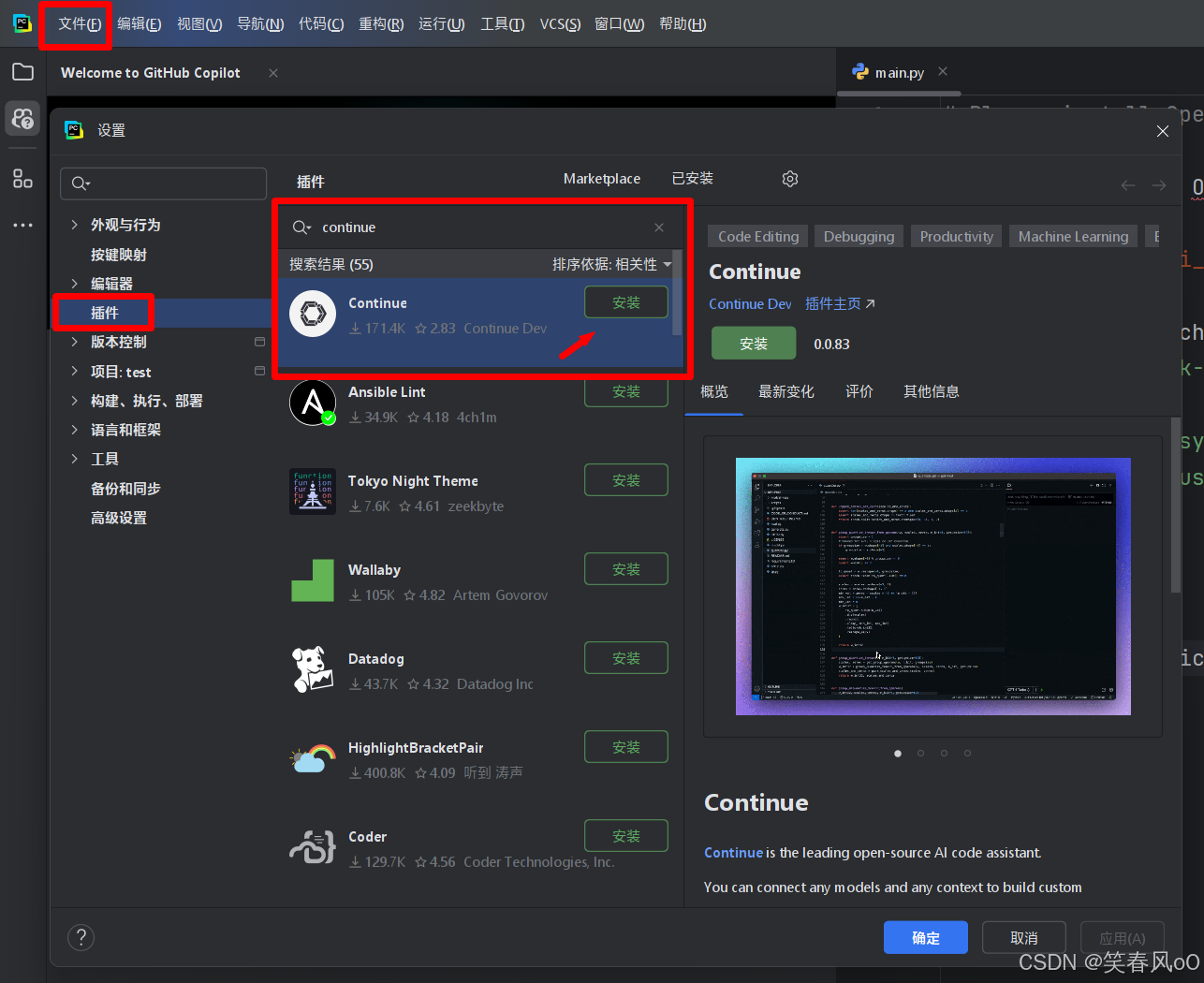Click the settings search input field
The image size is (1204, 983).
(164, 183)
